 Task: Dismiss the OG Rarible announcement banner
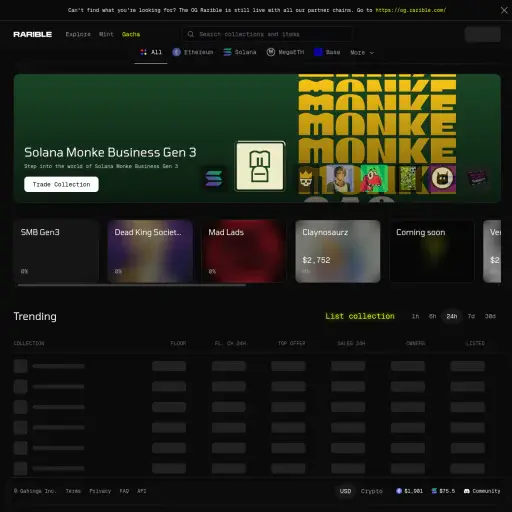[x=504, y=10]
